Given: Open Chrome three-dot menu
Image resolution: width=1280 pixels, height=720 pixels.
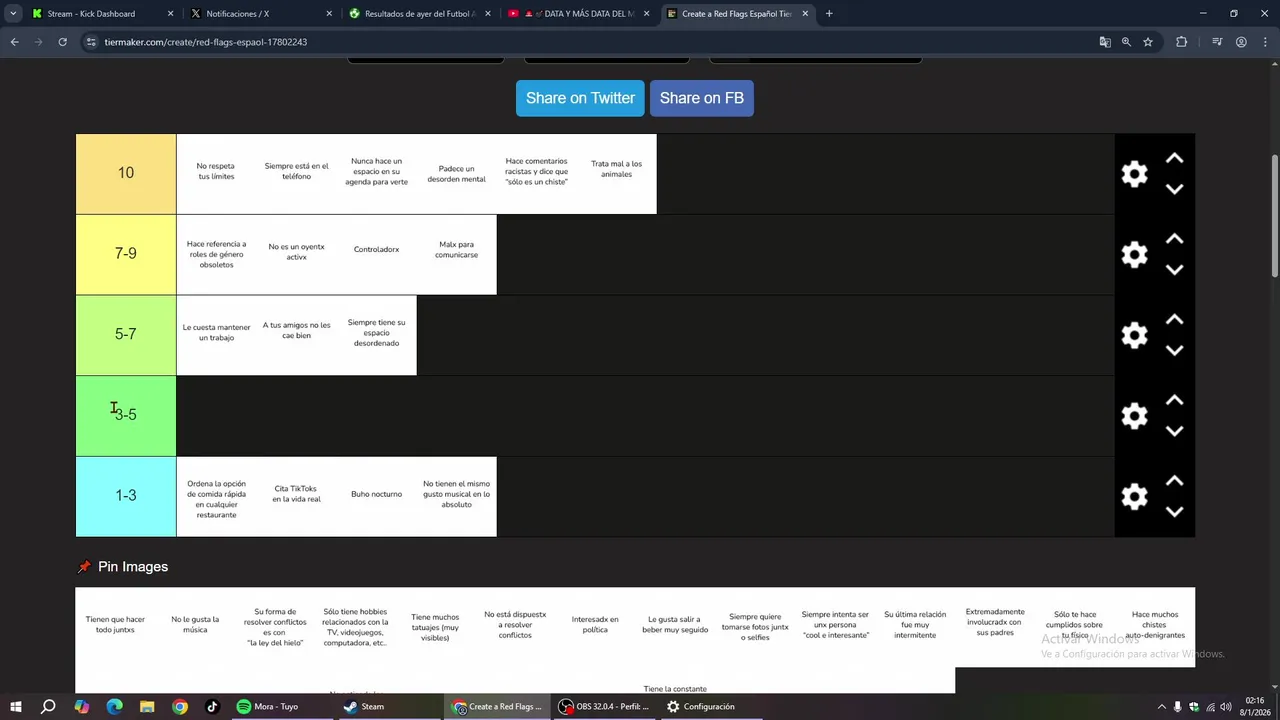Looking at the screenshot, I should [1265, 42].
